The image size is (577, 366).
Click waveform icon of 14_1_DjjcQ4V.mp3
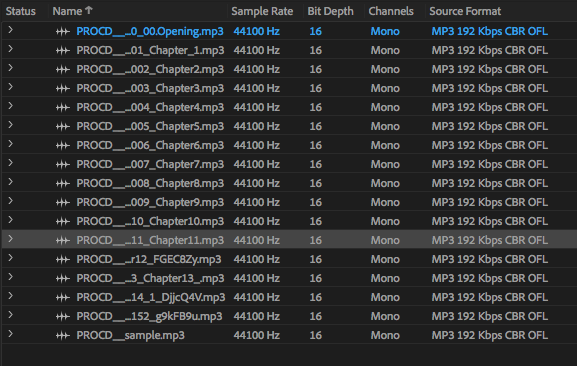[63, 298]
